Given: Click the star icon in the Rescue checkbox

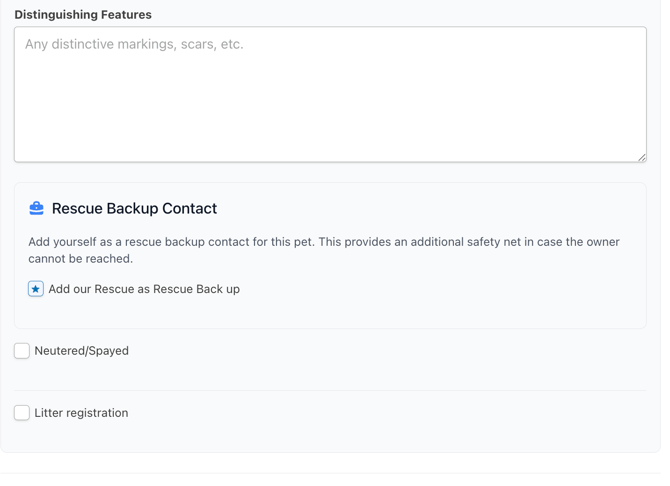Looking at the screenshot, I should tap(36, 289).
